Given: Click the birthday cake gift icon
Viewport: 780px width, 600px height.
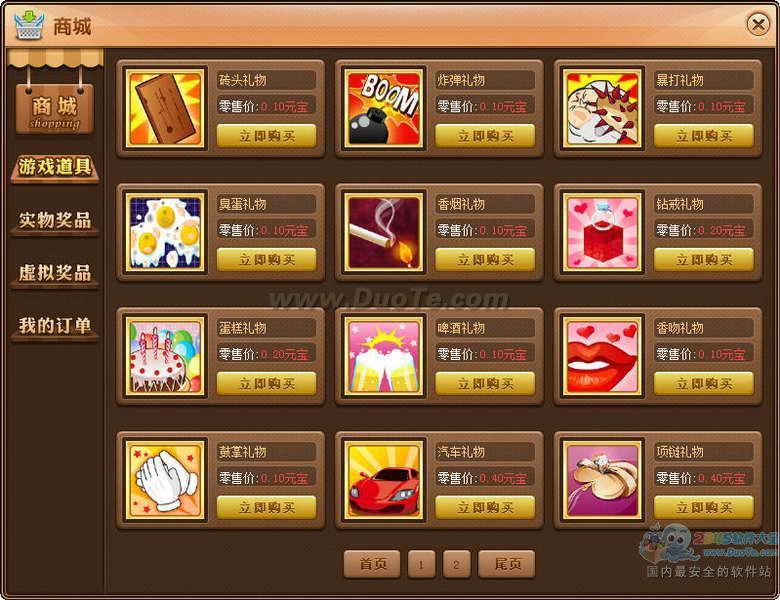Looking at the screenshot, I should [165, 356].
